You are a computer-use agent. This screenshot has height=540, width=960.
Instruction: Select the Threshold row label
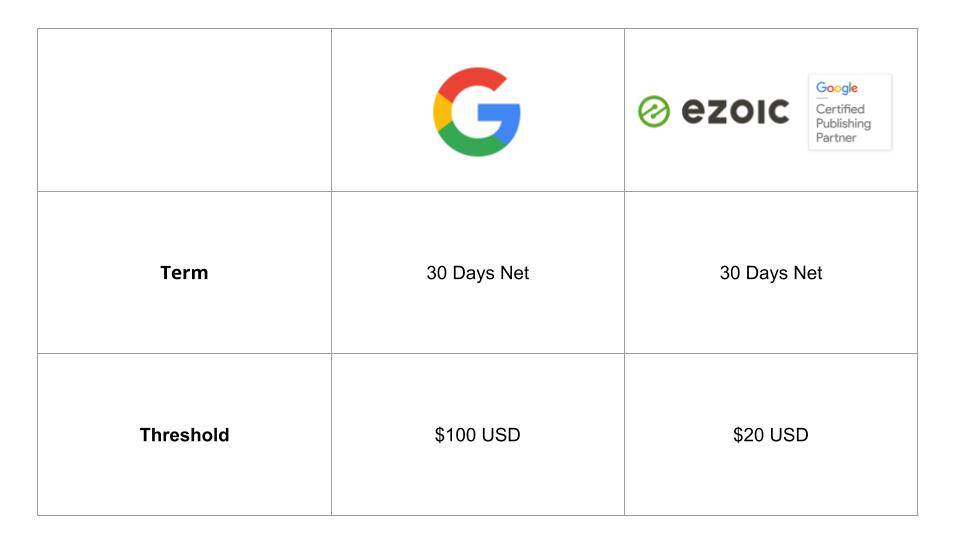point(184,435)
